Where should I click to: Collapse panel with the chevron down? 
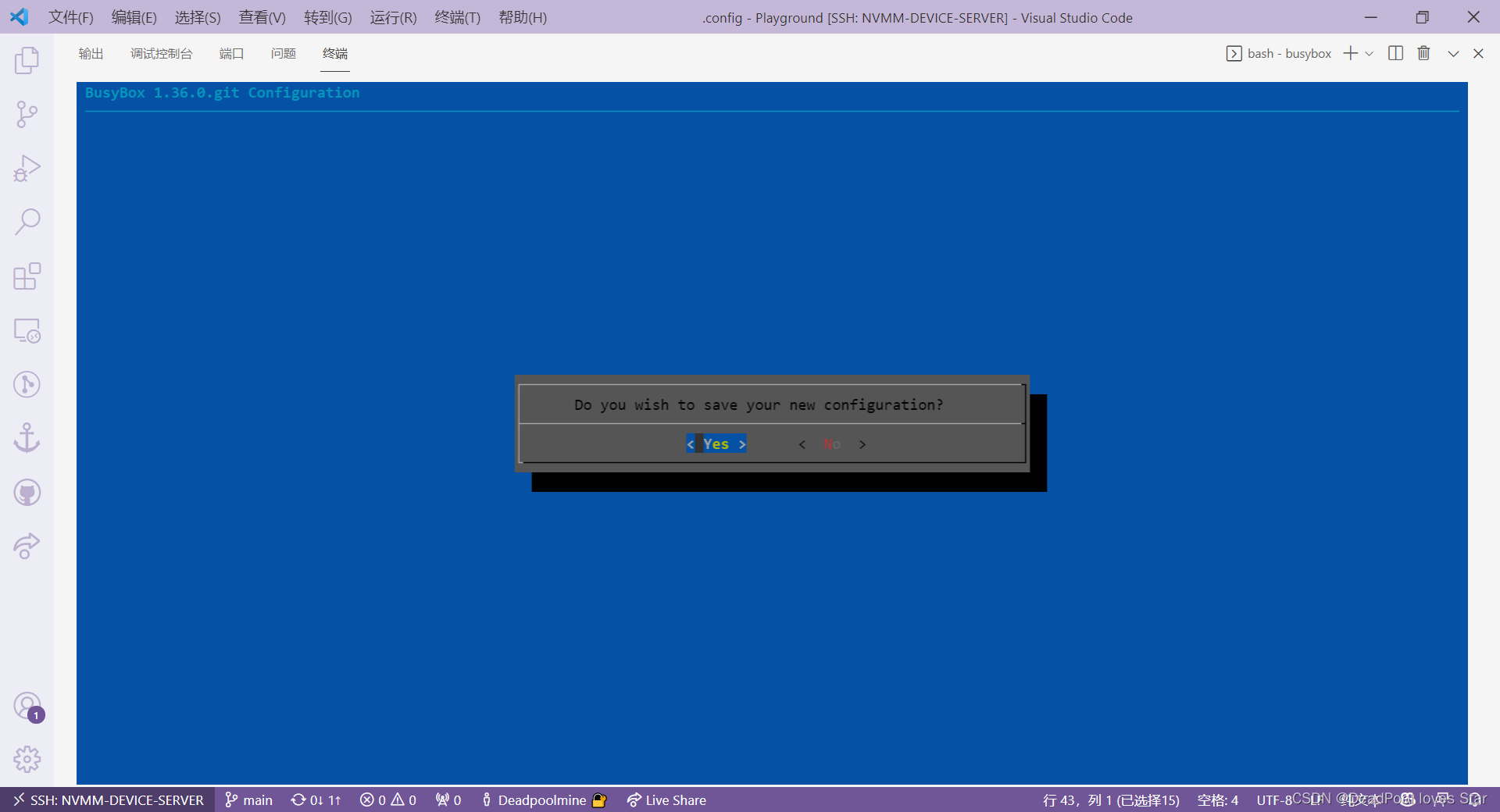(x=1453, y=53)
